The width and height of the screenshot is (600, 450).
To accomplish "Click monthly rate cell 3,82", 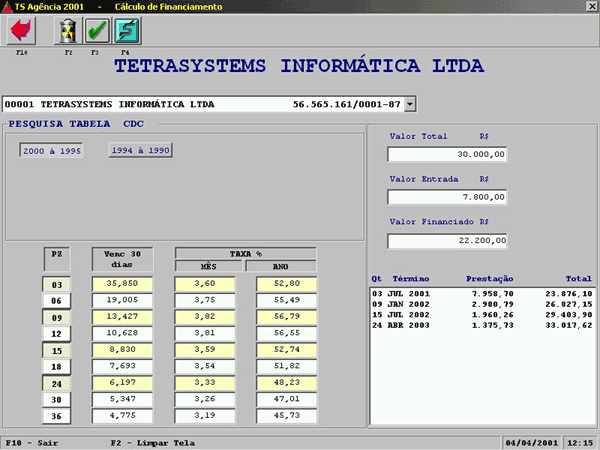I will click(x=205, y=317).
